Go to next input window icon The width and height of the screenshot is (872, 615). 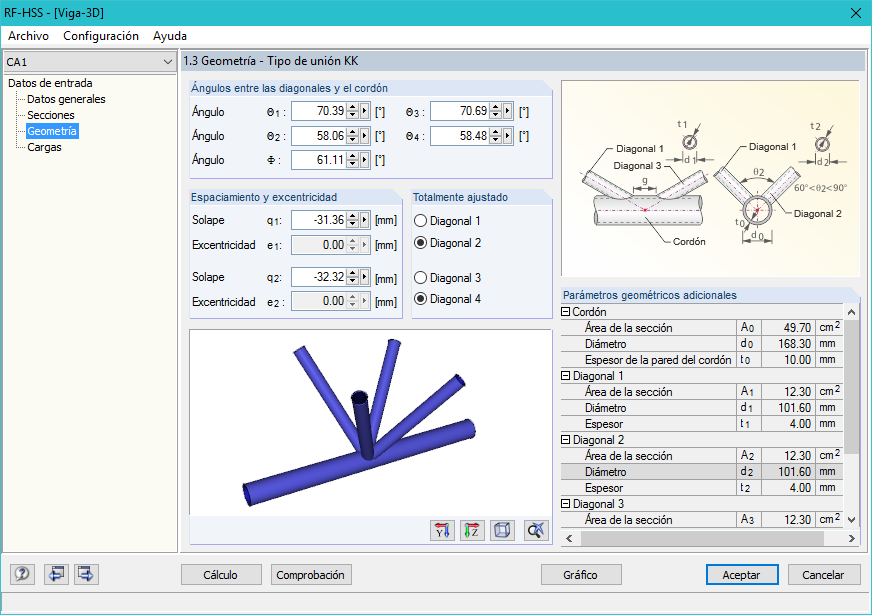[x=86, y=574]
